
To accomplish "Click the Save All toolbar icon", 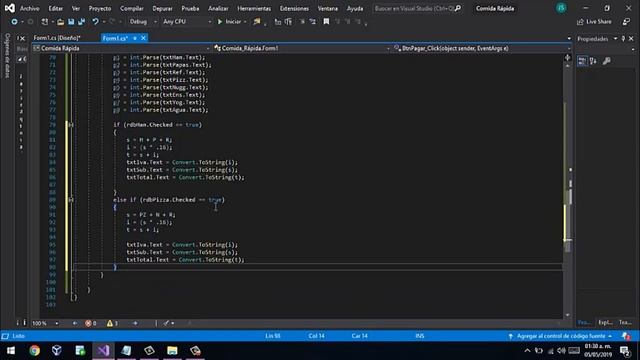I will coord(82,22).
